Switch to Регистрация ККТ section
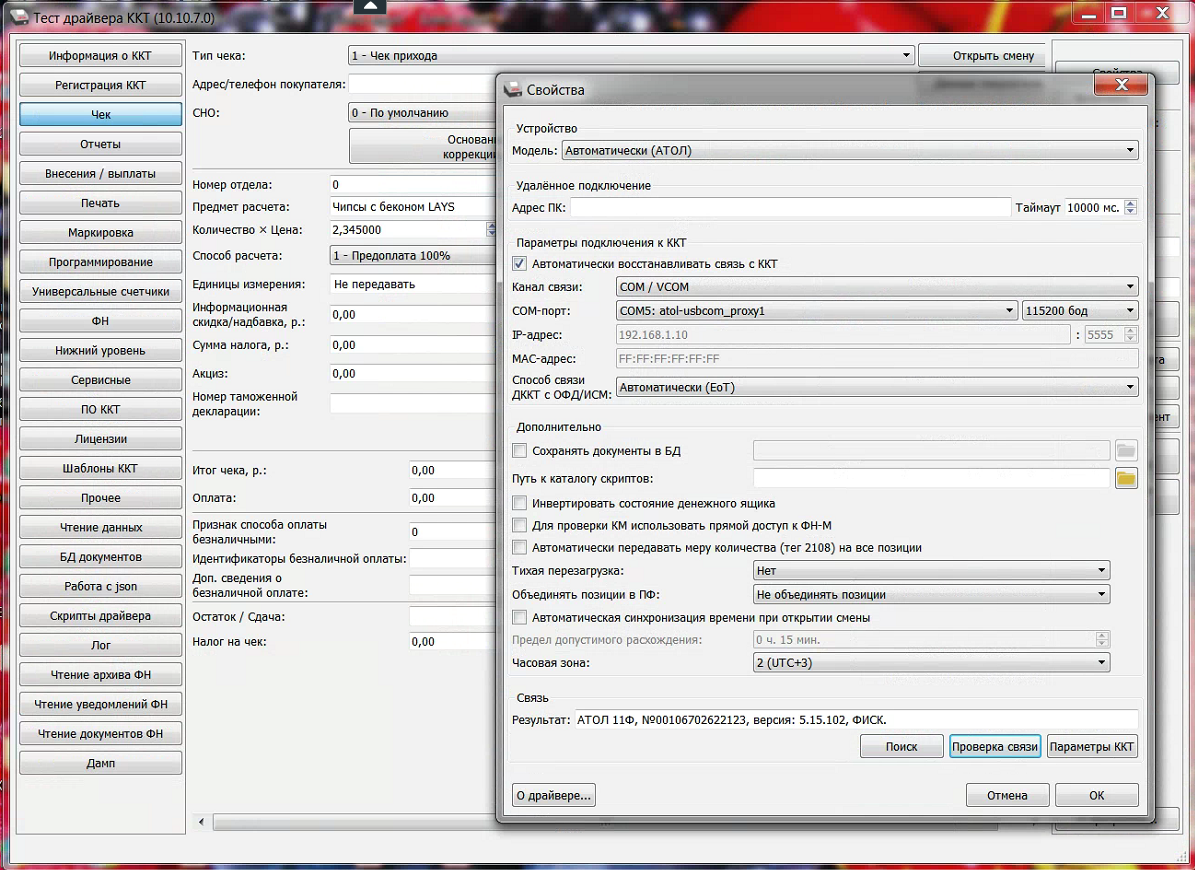 (x=101, y=85)
